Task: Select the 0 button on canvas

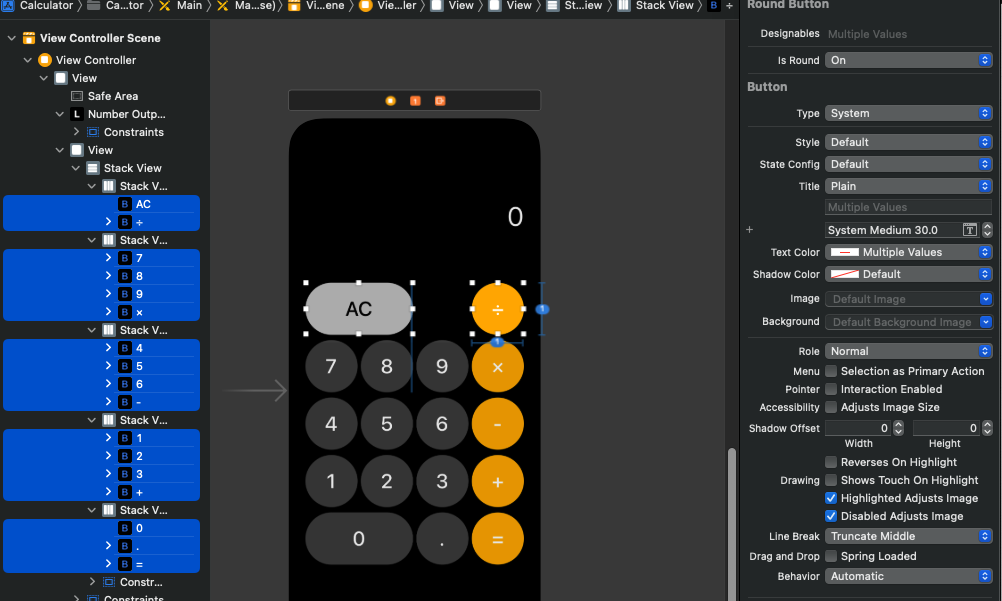Action: coord(358,539)
